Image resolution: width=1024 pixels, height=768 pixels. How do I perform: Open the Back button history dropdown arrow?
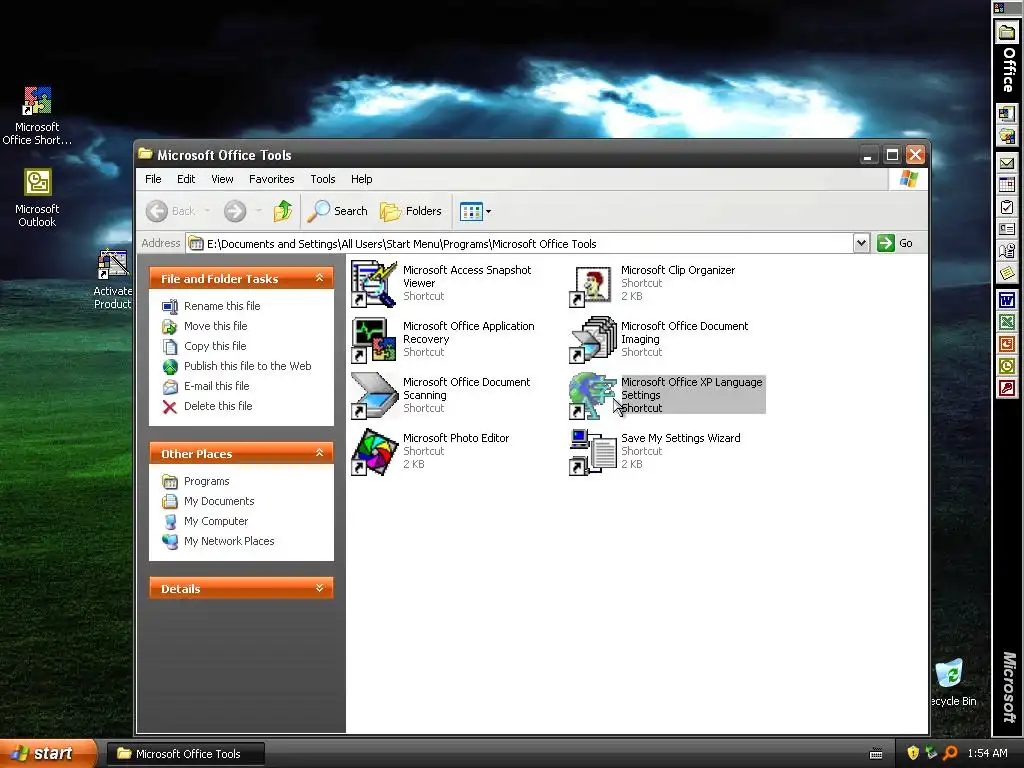coord(208,211)
